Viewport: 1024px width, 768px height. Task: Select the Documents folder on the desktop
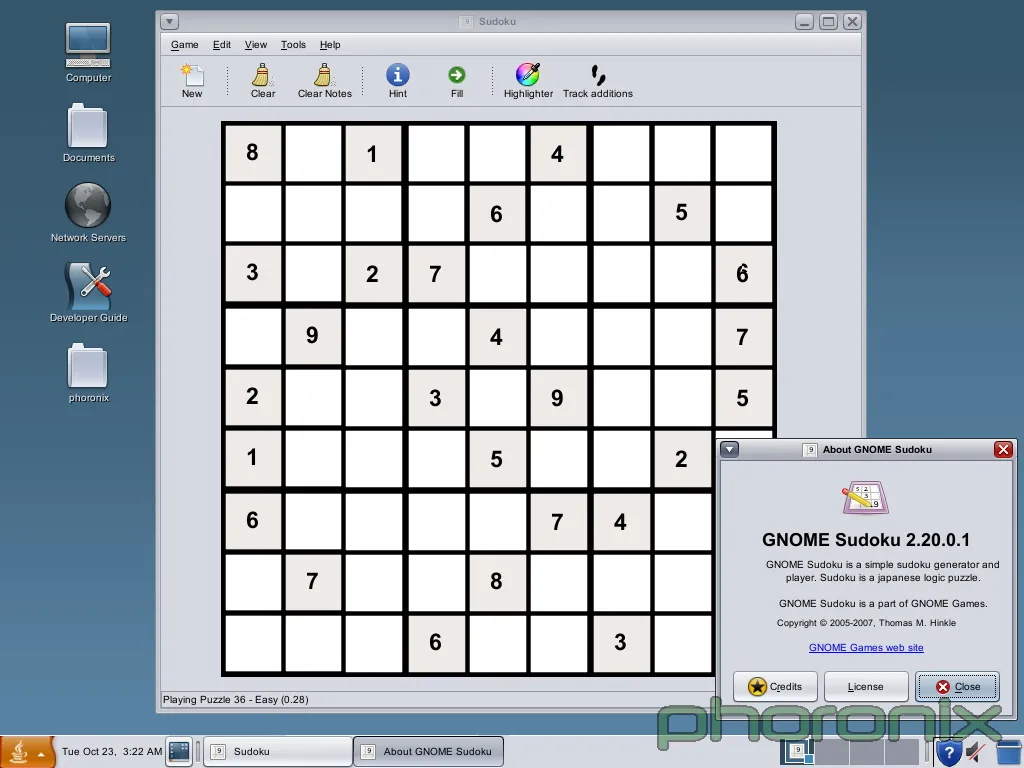pyautogui.click(x=88, y=133)
